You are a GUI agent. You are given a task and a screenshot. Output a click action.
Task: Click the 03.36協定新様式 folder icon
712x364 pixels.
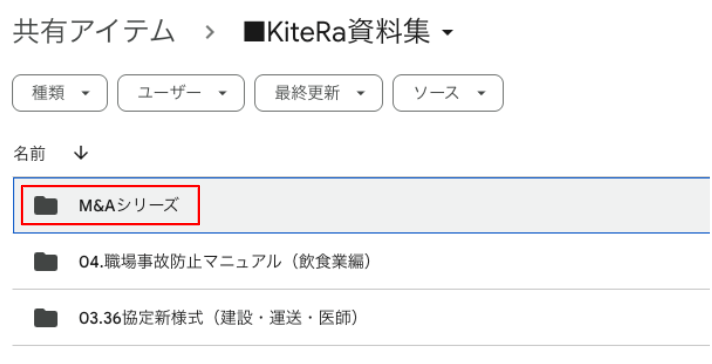[46, 318]
